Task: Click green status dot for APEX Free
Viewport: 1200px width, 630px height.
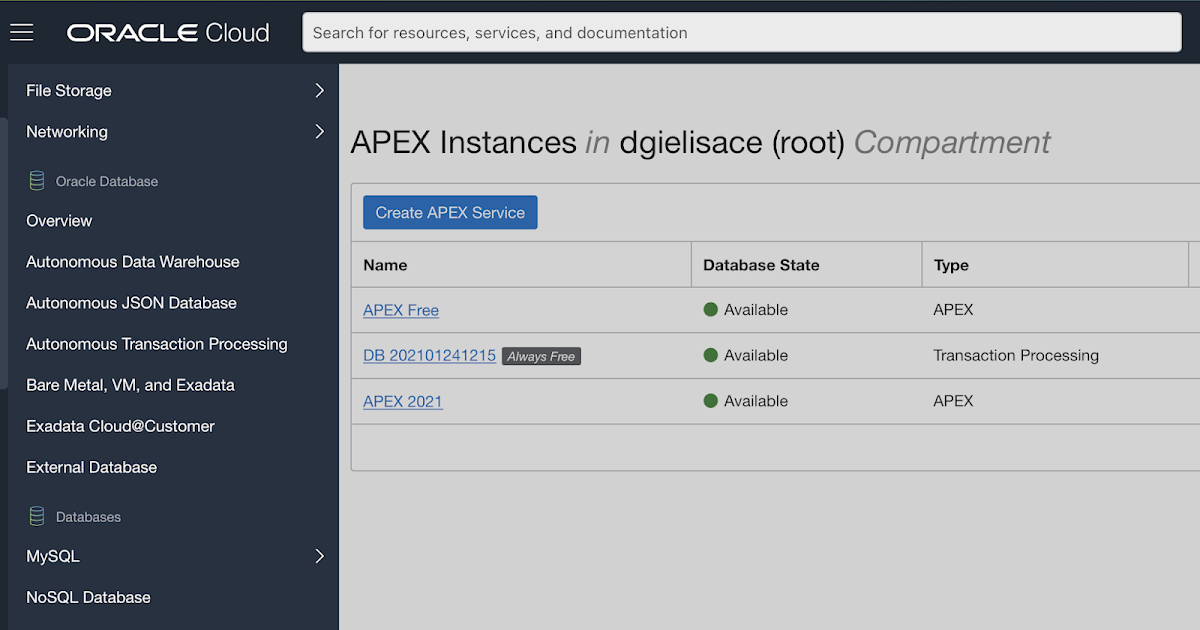Action: point(711,310)
